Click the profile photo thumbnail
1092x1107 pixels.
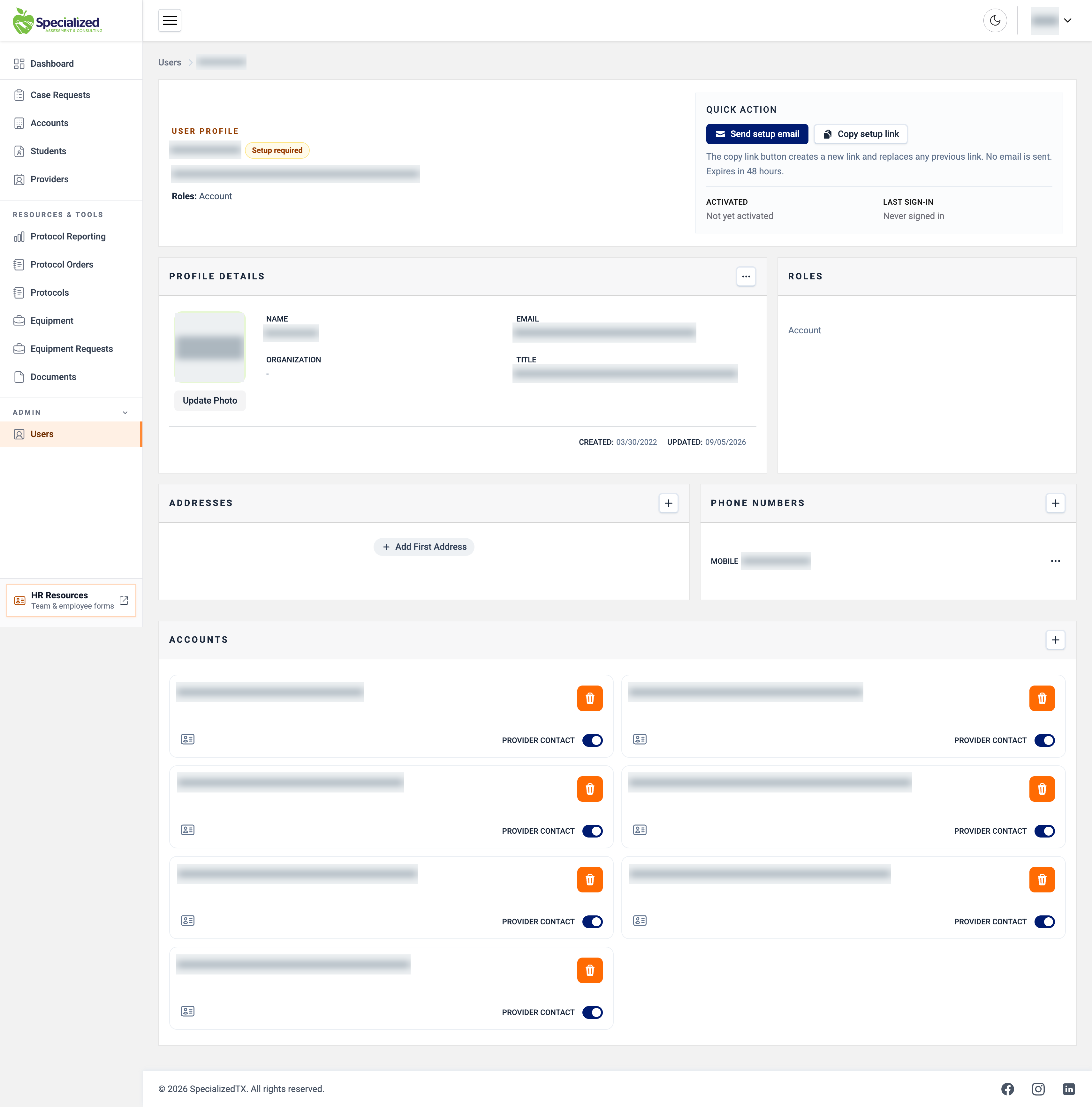pos(210,347)
